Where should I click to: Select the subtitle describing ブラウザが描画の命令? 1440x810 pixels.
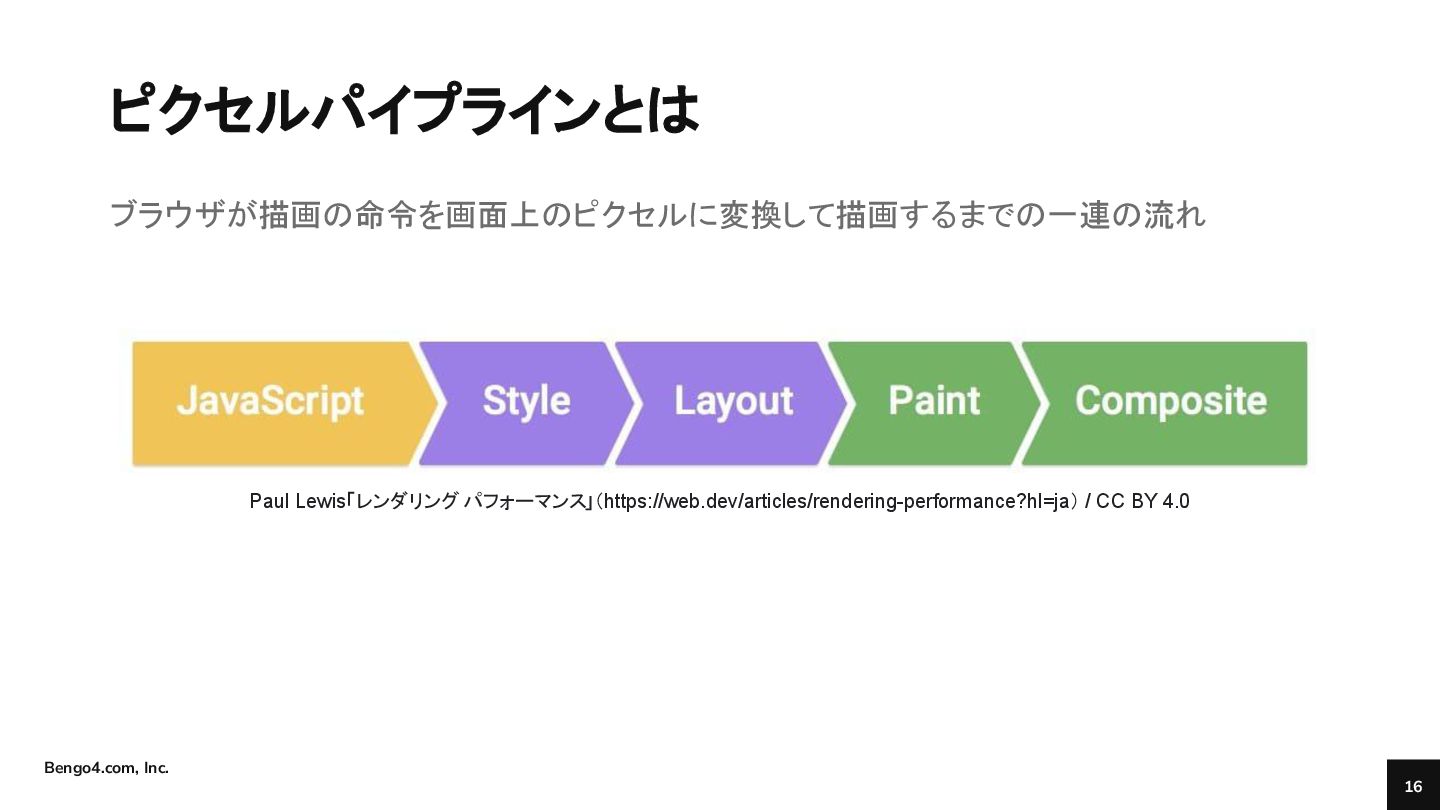pos(657,214)
